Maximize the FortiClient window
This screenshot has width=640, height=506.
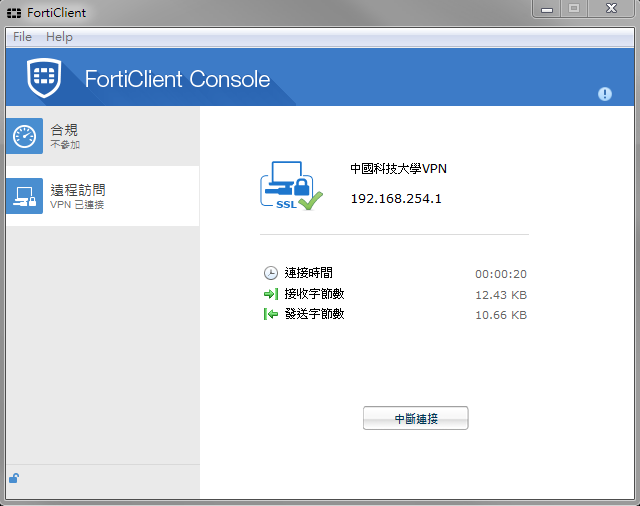574,9
